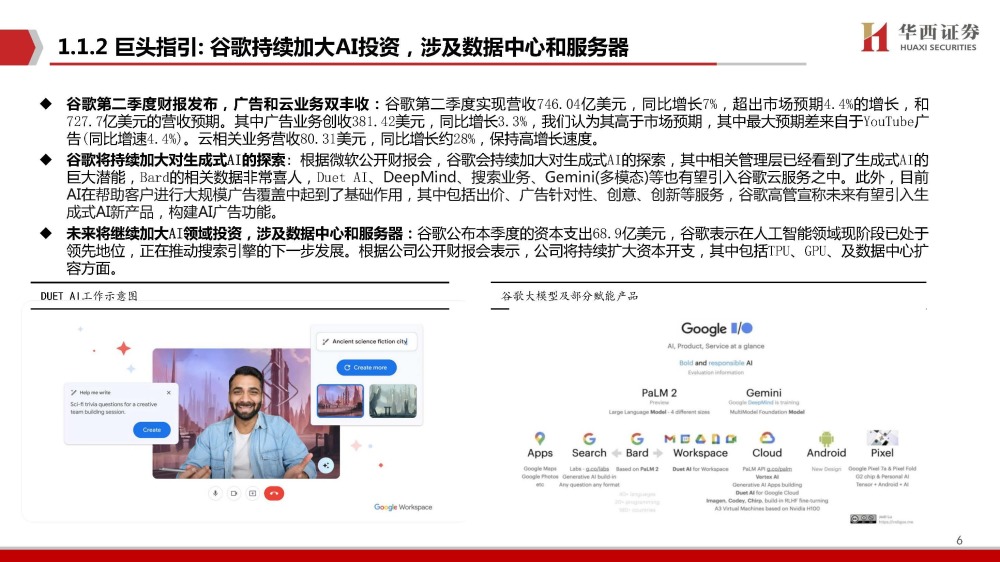Click the Pixel phone image
The image size is (1000, 562).
pos(882,438)
